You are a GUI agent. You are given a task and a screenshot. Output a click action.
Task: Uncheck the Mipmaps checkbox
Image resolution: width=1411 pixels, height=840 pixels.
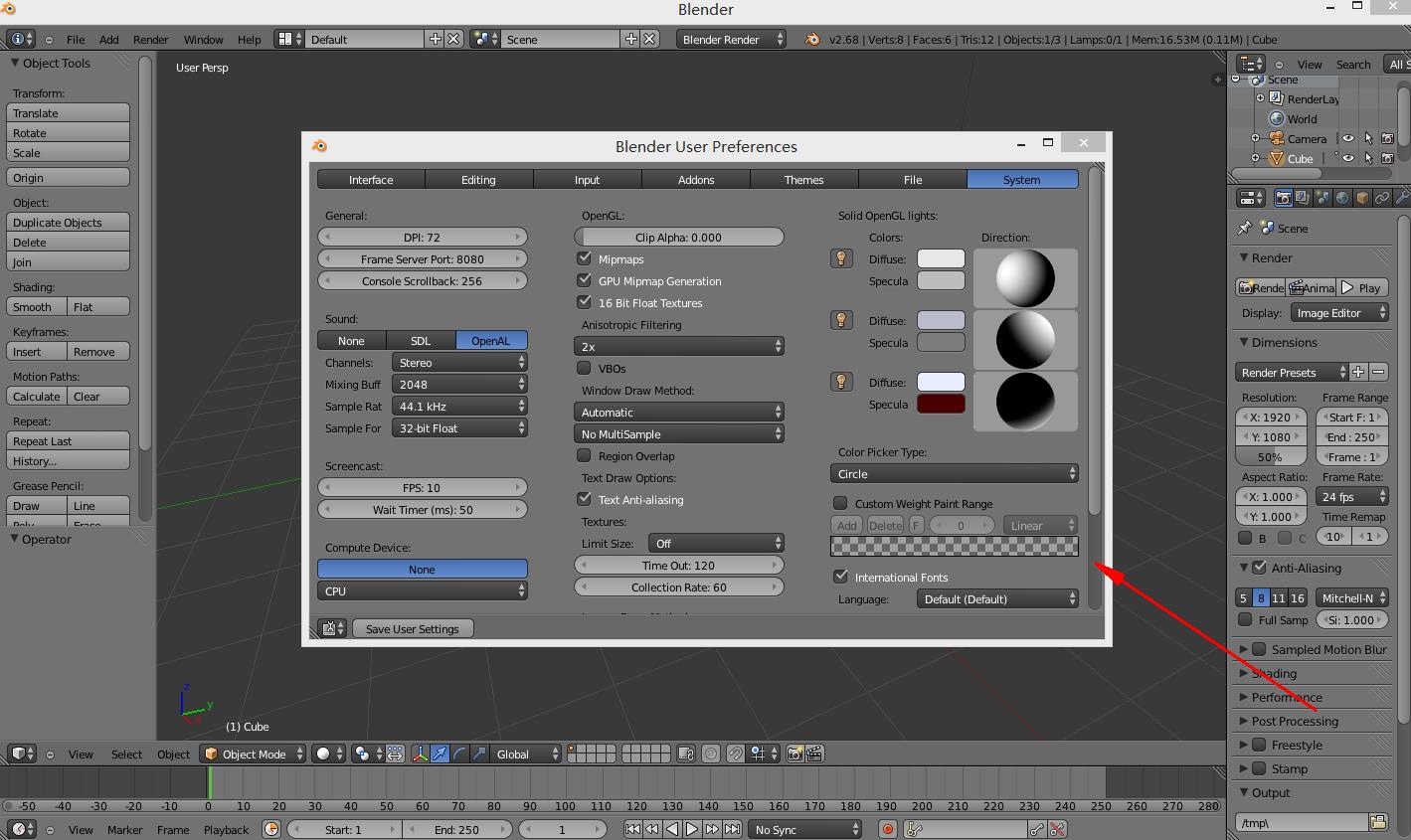click(x=585, y=258)
